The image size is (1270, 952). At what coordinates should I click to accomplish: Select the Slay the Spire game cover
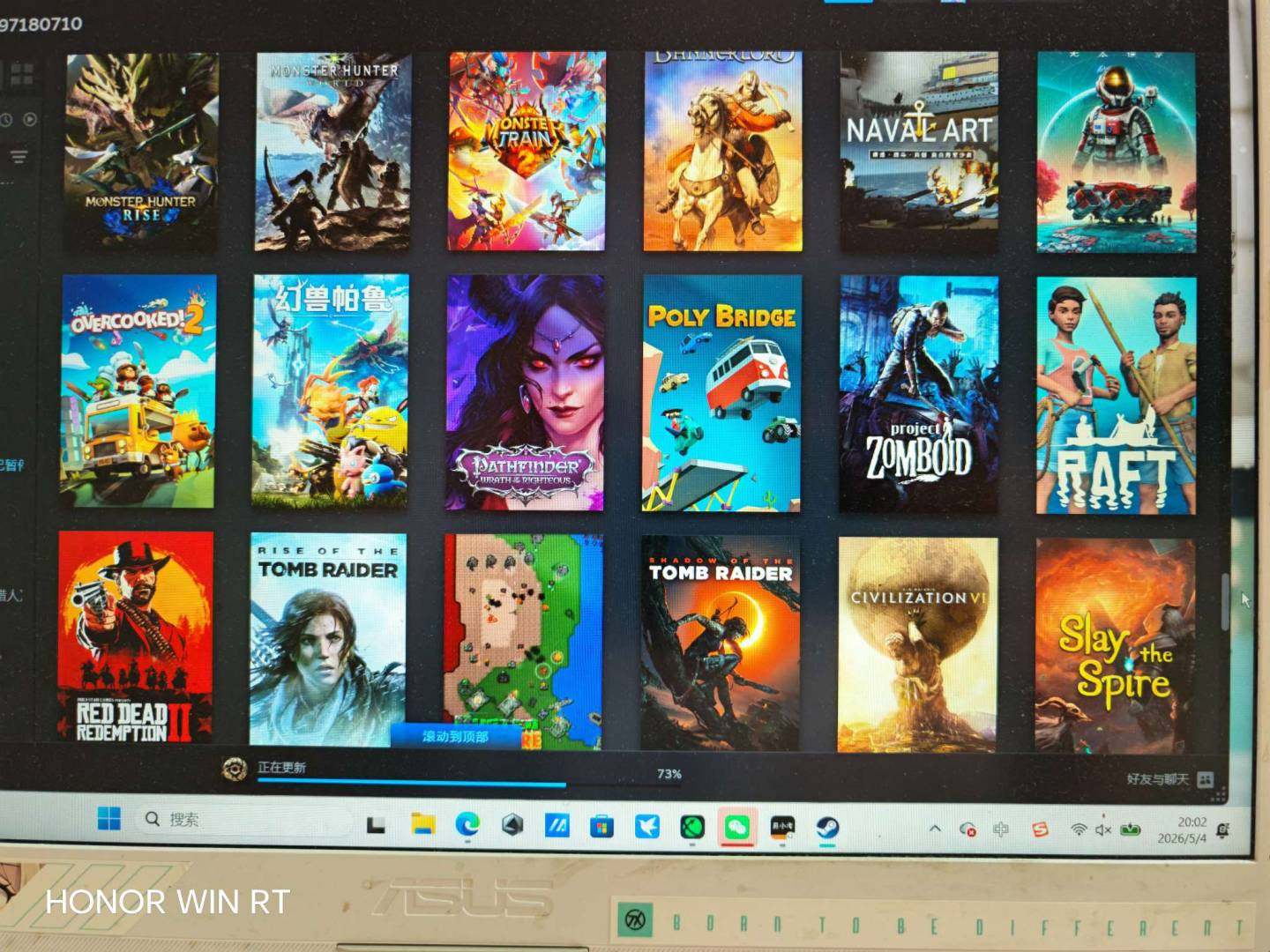pyautogui.click(x=1116, y=647)
